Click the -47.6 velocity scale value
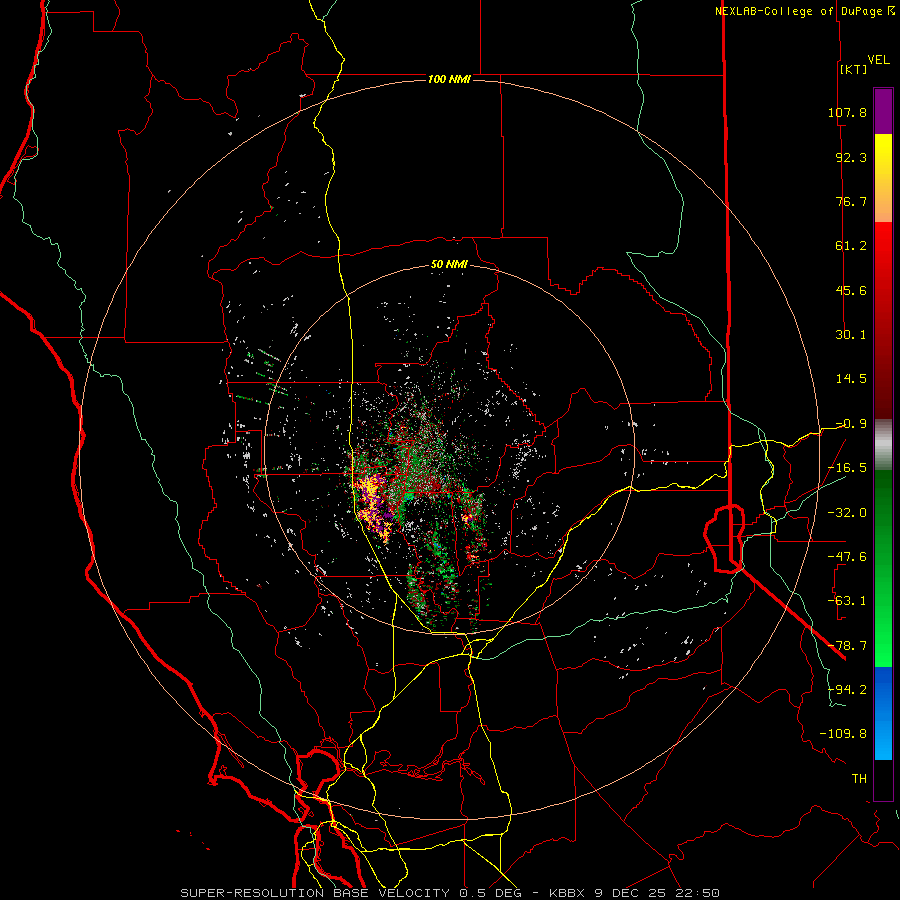Screen dimensions: 900x900 [847, 557]
